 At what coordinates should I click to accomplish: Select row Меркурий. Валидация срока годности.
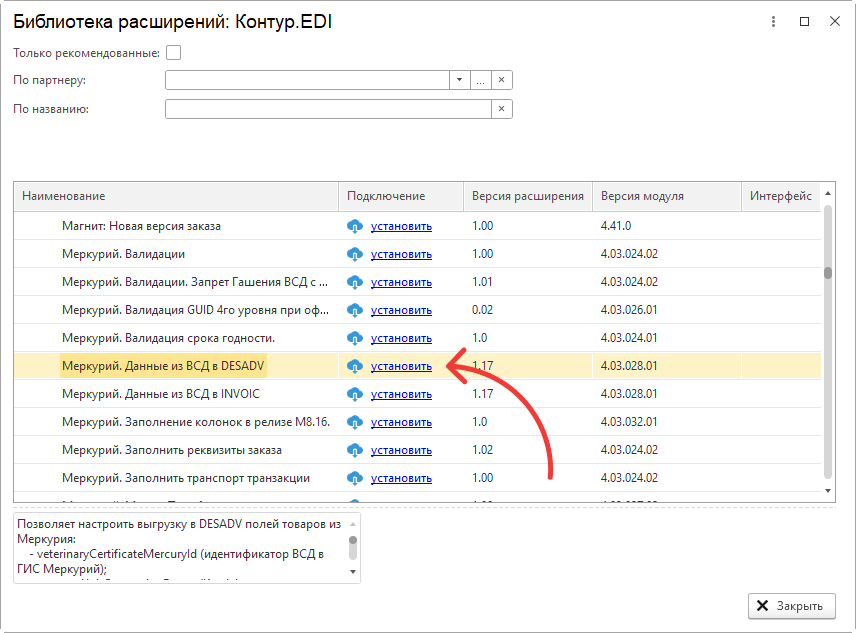[417, 338]
